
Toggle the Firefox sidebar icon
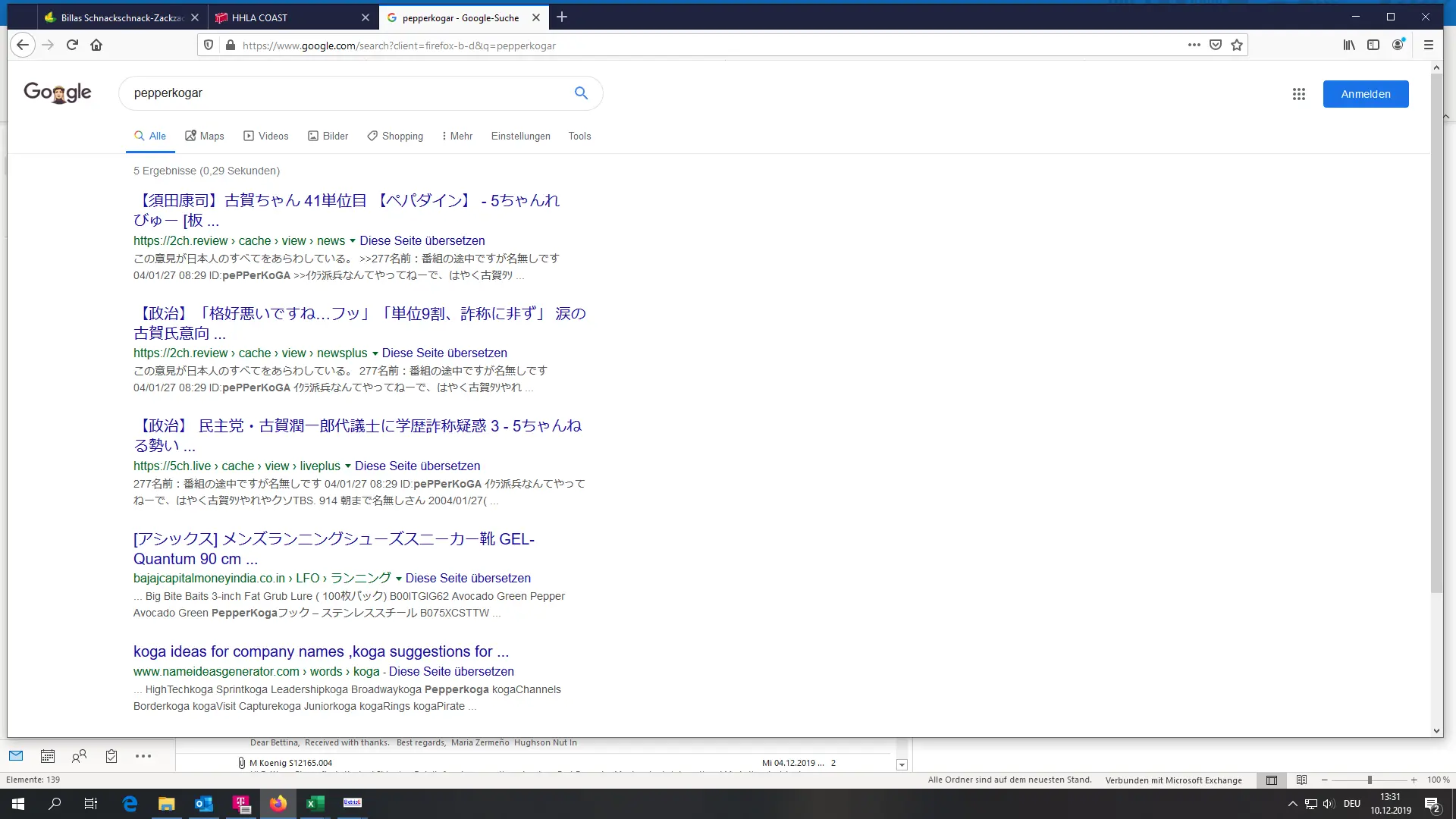click(1373, 45)
